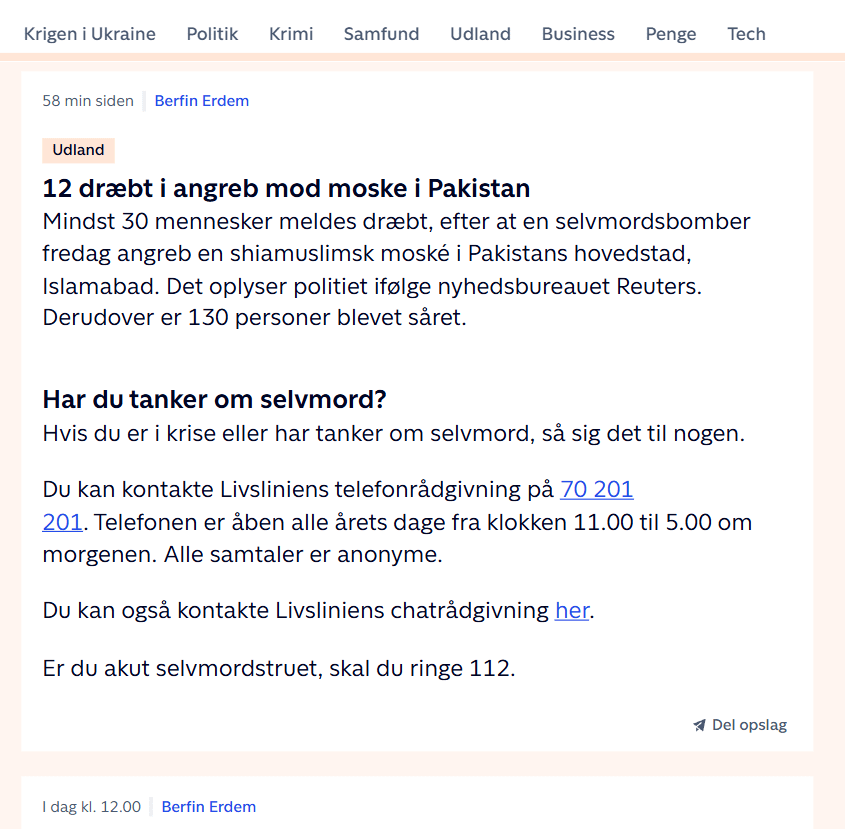Go to the Tech section
This screenshot has height=829, width=845.
point(746,34)
